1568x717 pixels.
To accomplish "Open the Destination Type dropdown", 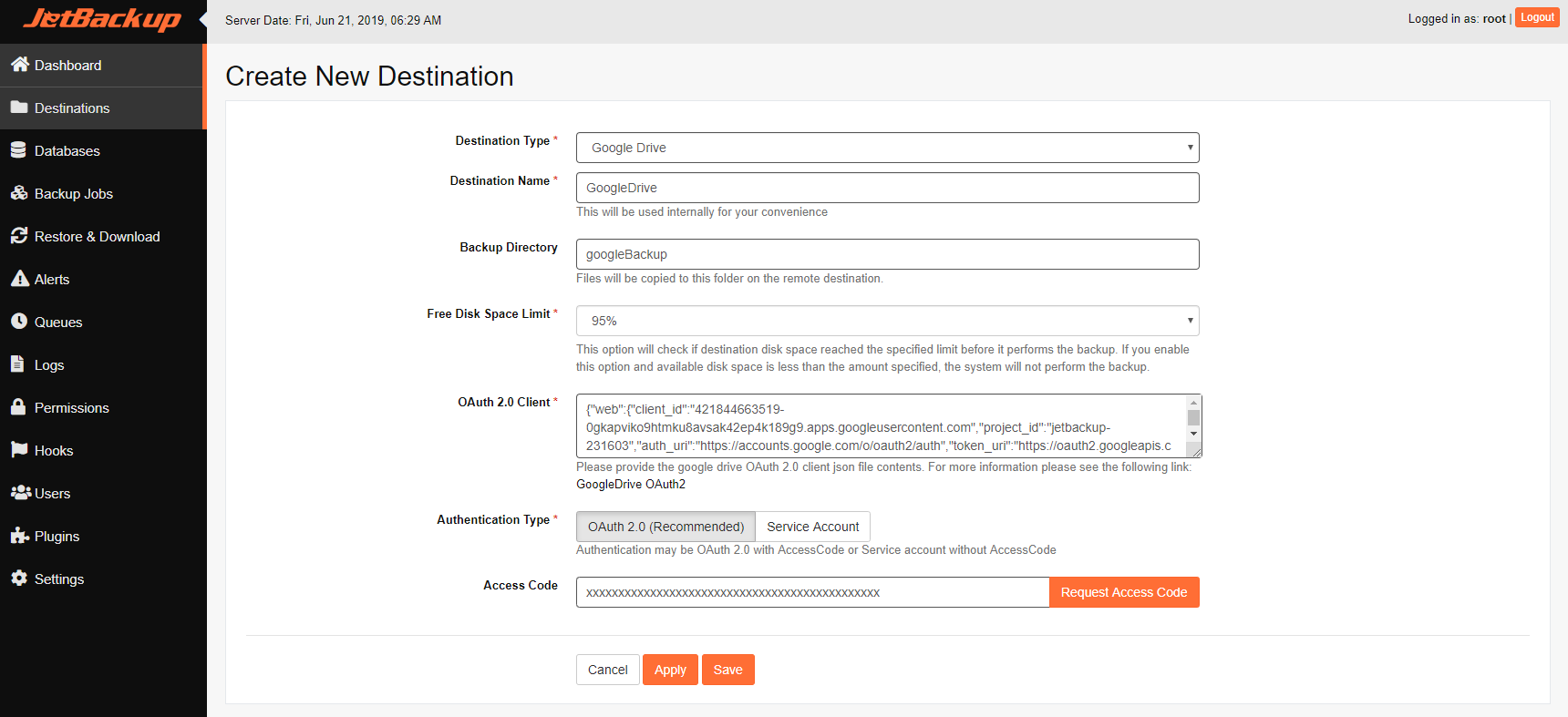I will click(x=887, y=148).
